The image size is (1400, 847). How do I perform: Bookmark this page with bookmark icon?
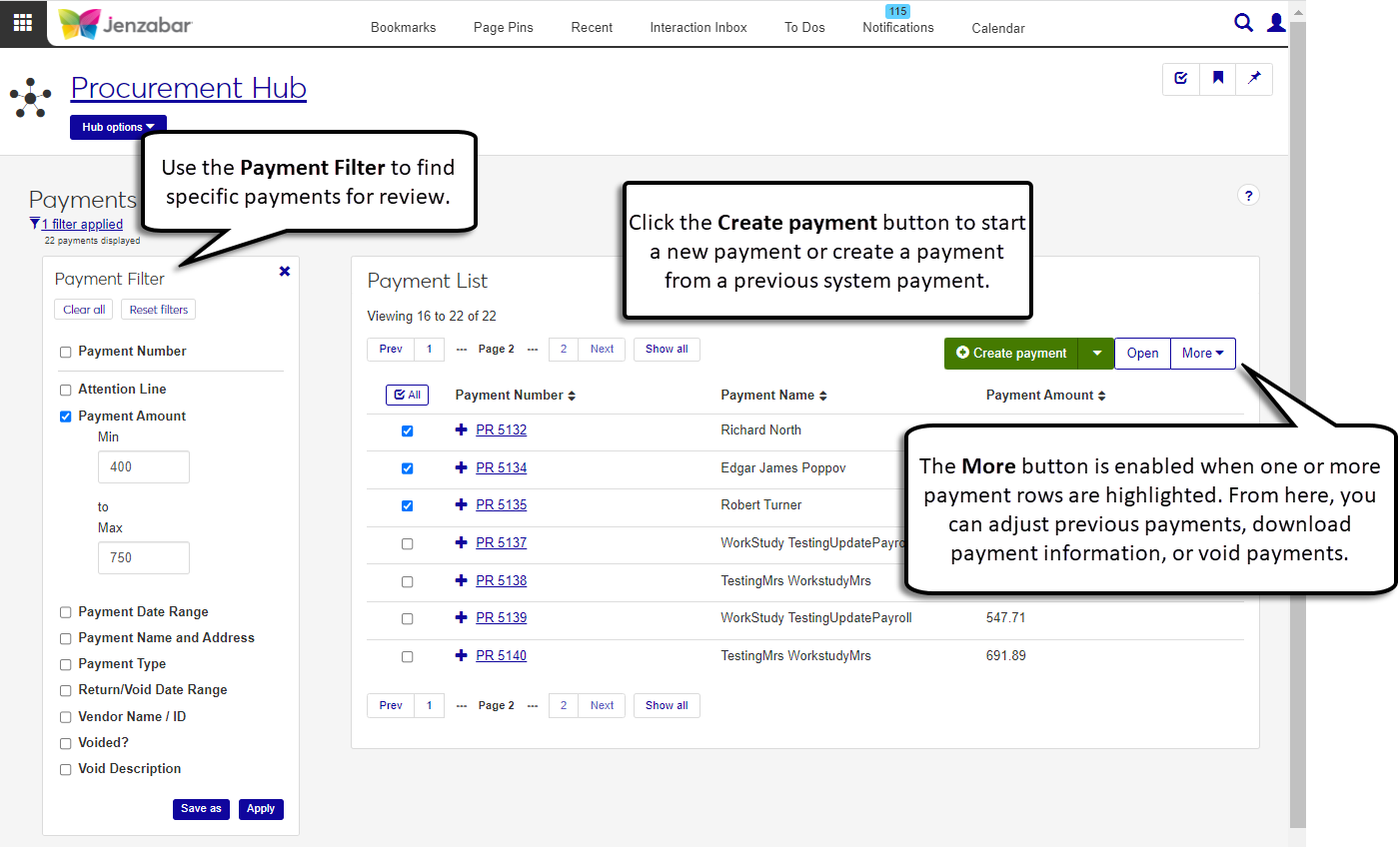pyautogui.click(x=1218, y=78)
